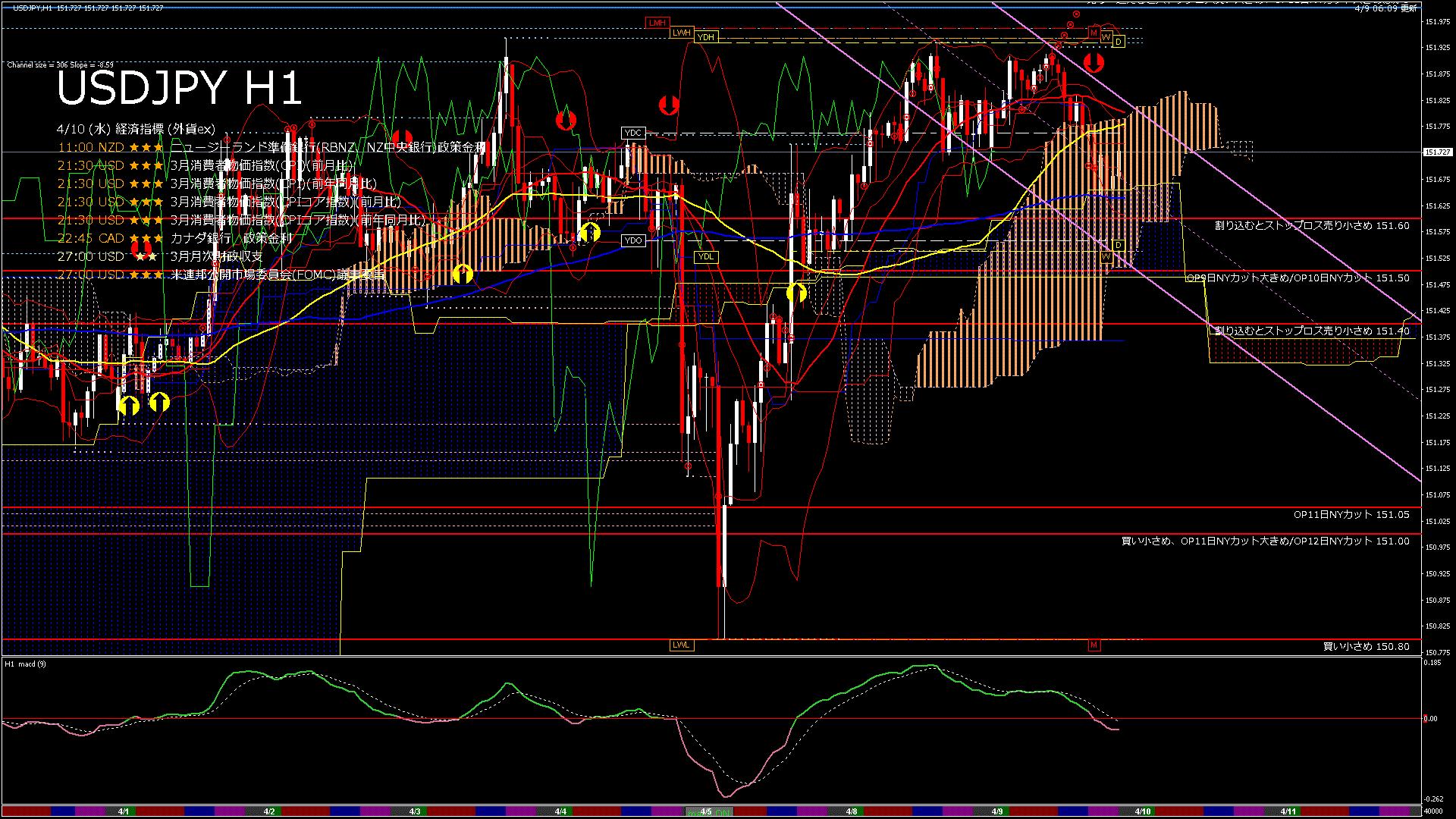
Task: Click the LWH level label
Action: coord(682,33)
